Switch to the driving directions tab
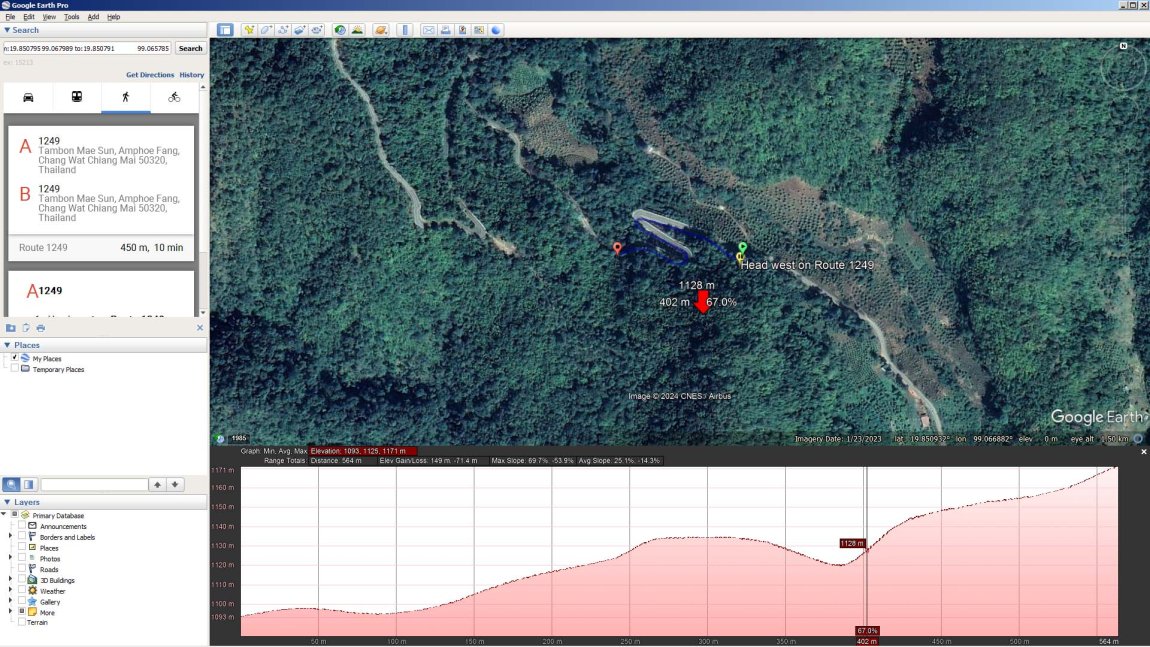The image size is (1150, 647). click(x=28, y=97)
